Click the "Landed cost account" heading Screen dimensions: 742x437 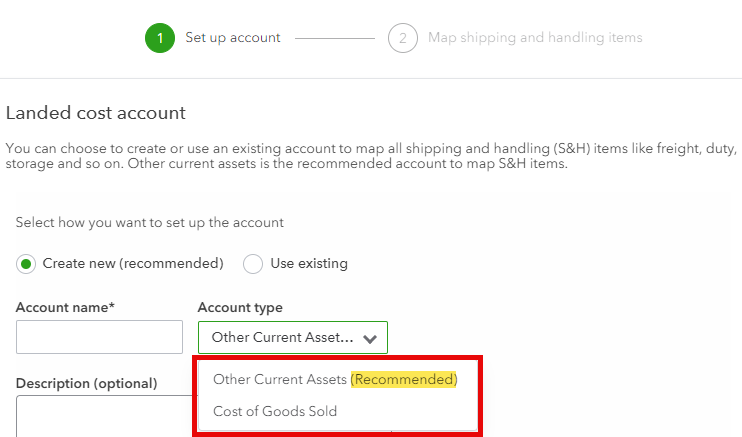click(x=96, y=114)
